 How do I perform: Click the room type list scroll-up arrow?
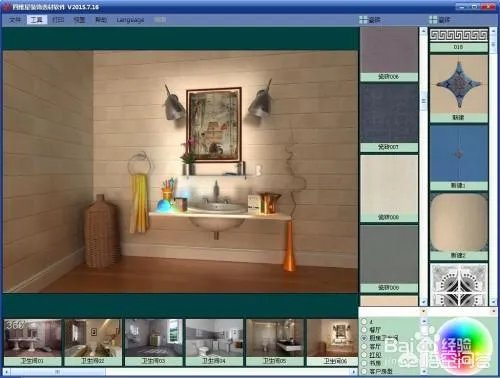pyautogui.click(x=424, y=321)
